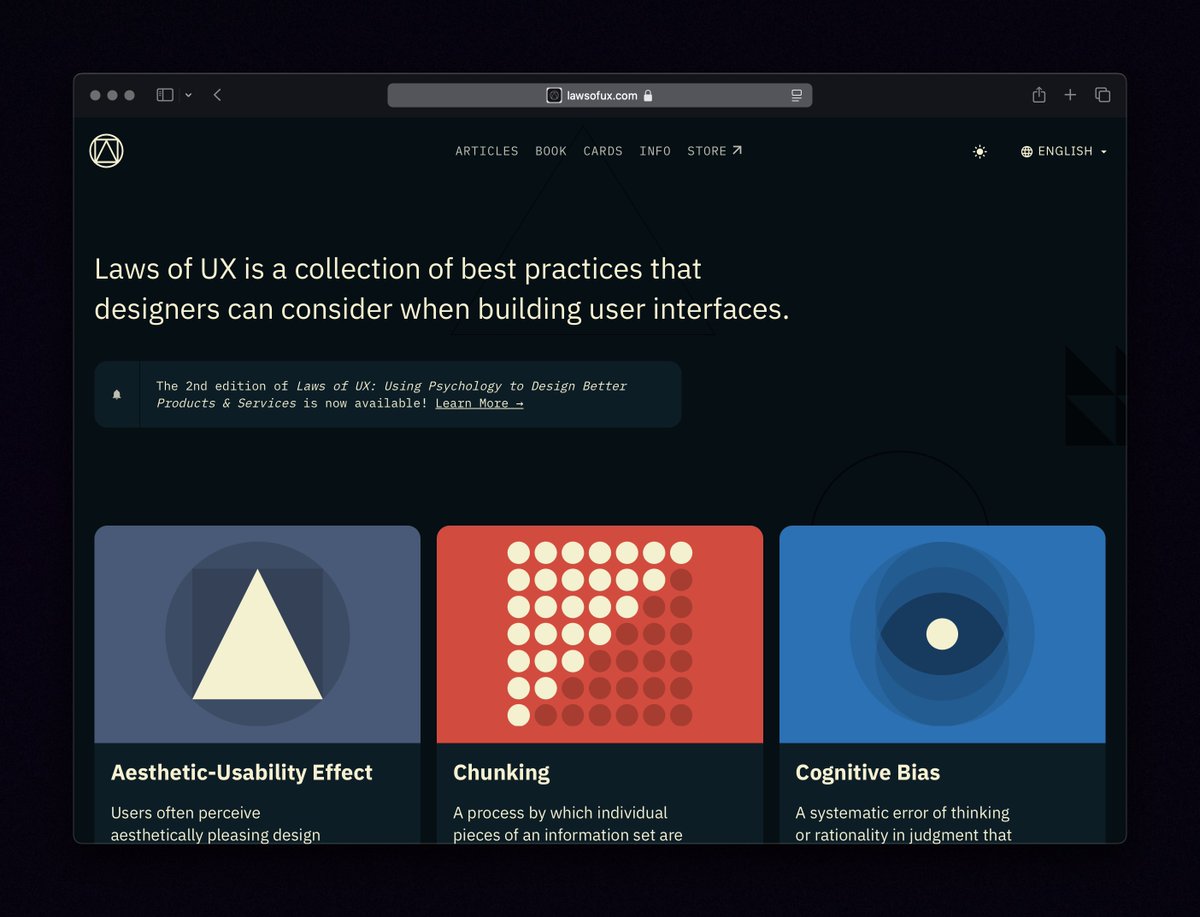Click the padlock security icon
Viewport: 1200px width, 917px height.
[x=648, y=95]
